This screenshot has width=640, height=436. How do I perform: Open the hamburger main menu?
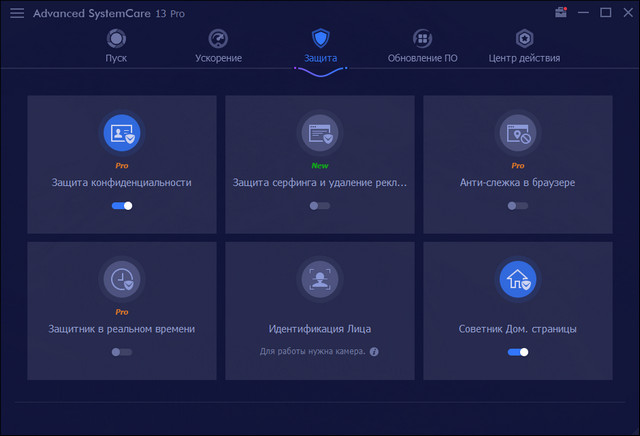pyautogui.click(x=17, y=13)
